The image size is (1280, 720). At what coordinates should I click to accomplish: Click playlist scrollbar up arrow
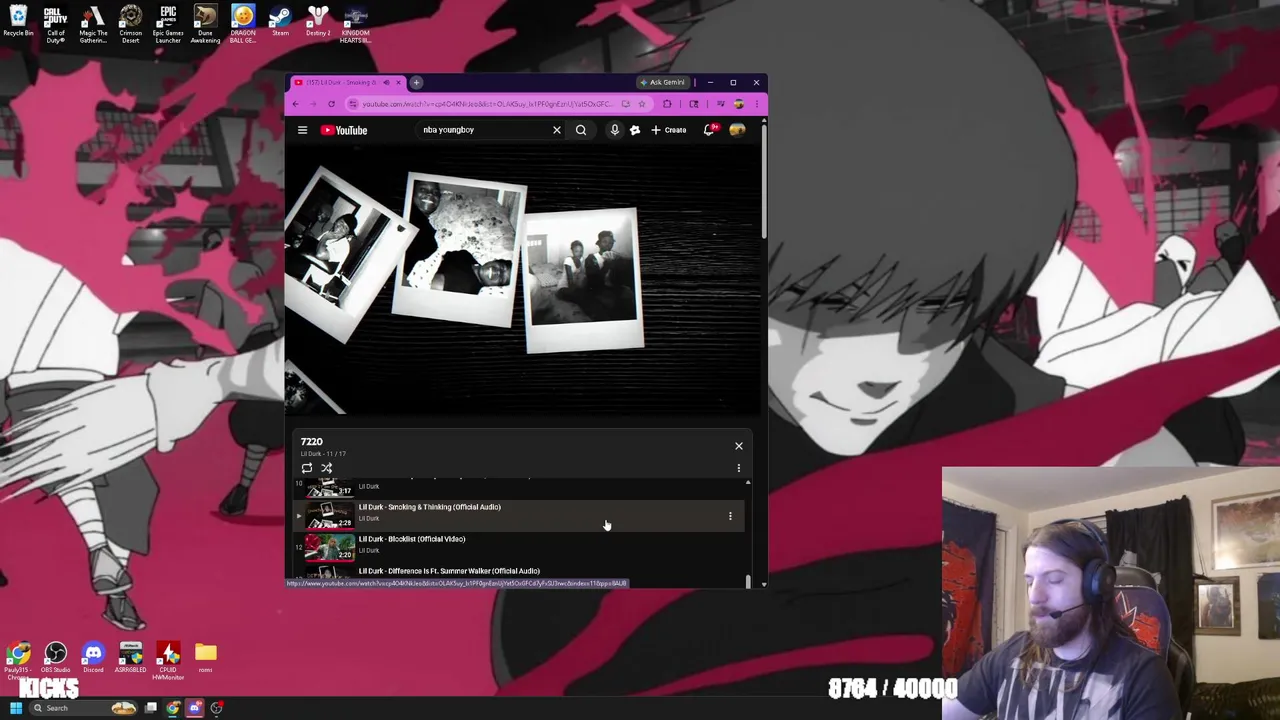point(748,483)
